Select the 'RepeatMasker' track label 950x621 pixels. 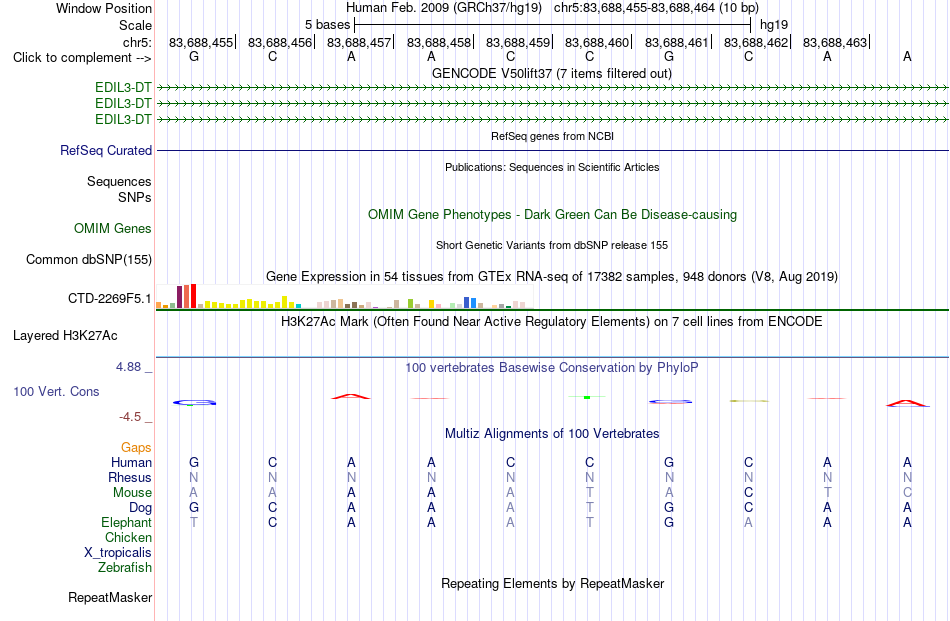[110, 597]
